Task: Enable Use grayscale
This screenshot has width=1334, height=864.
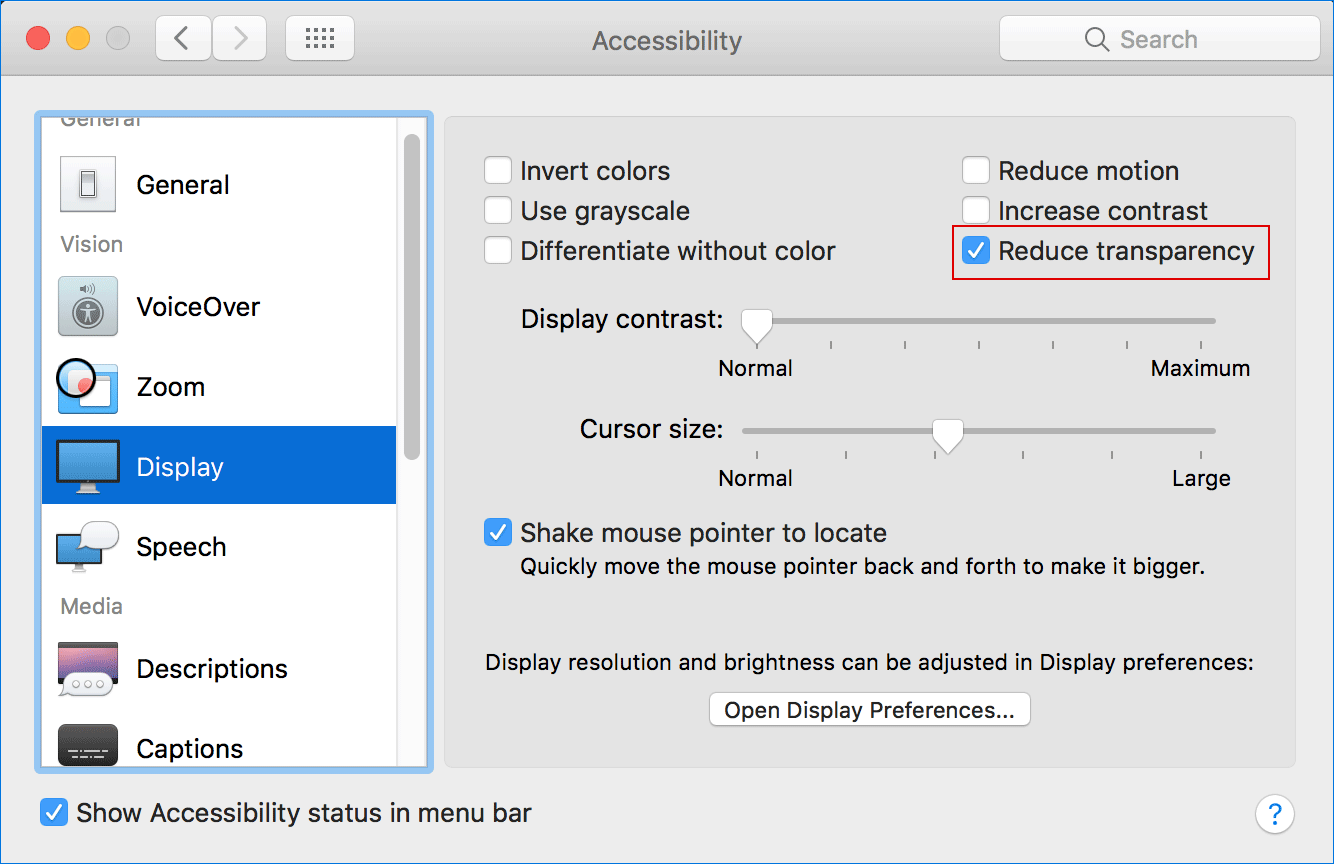Action: [x=497, y=210]
